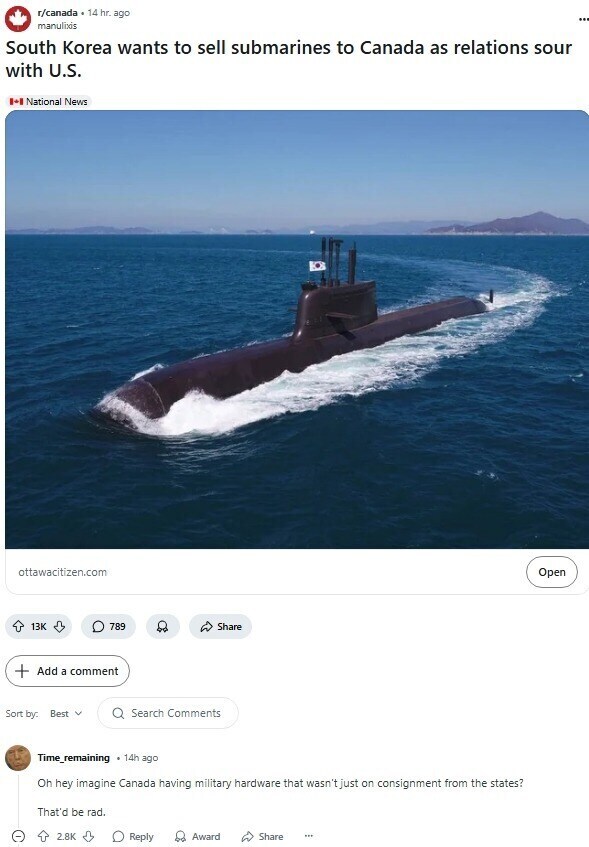The width and height of the screenshot is (589, 847).
Task: Downvote Time_remaining's comment
Action: 89,836
